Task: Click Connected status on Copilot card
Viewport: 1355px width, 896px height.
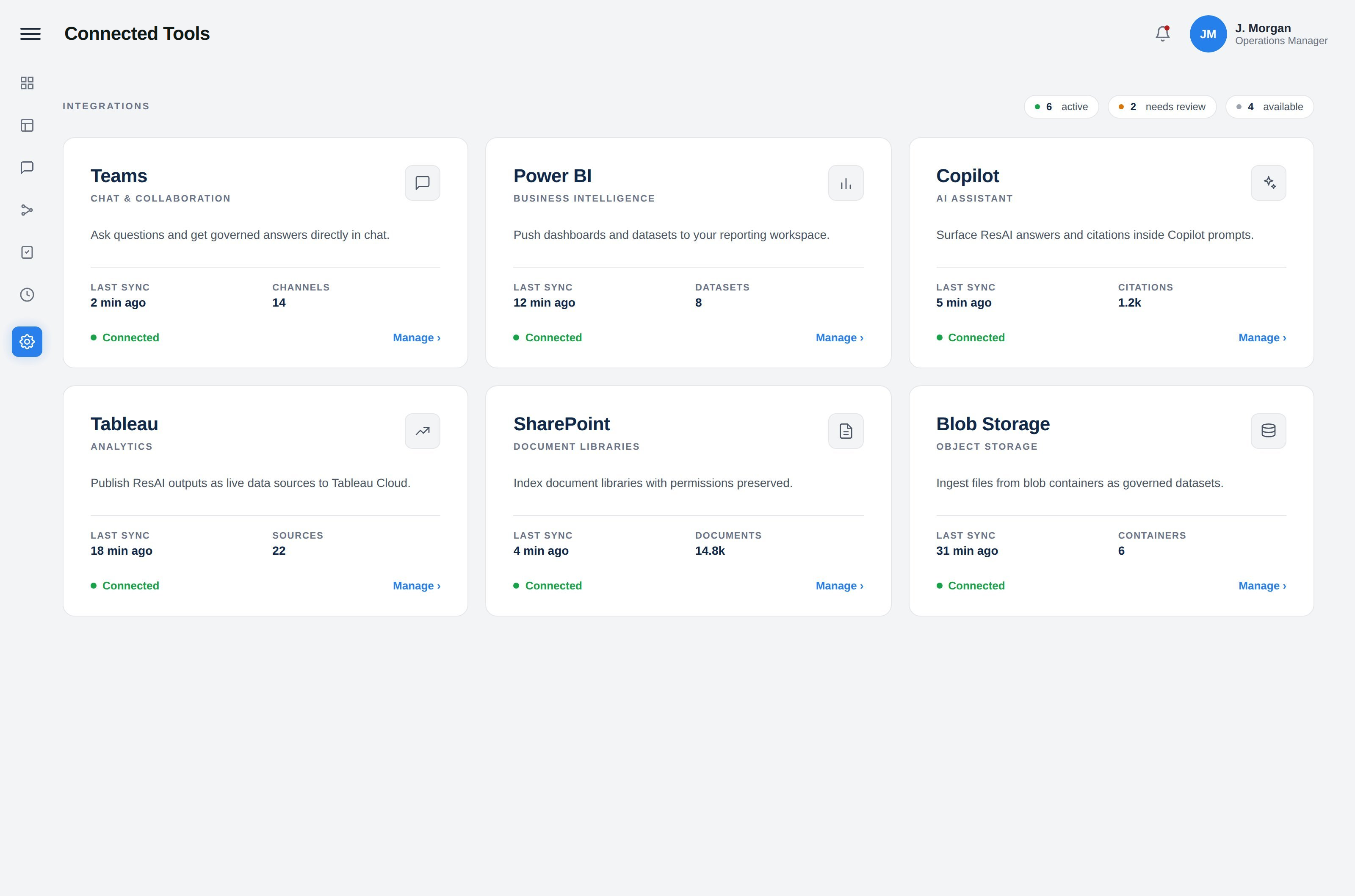Action: pyautogui.click(x=970, y=338)
